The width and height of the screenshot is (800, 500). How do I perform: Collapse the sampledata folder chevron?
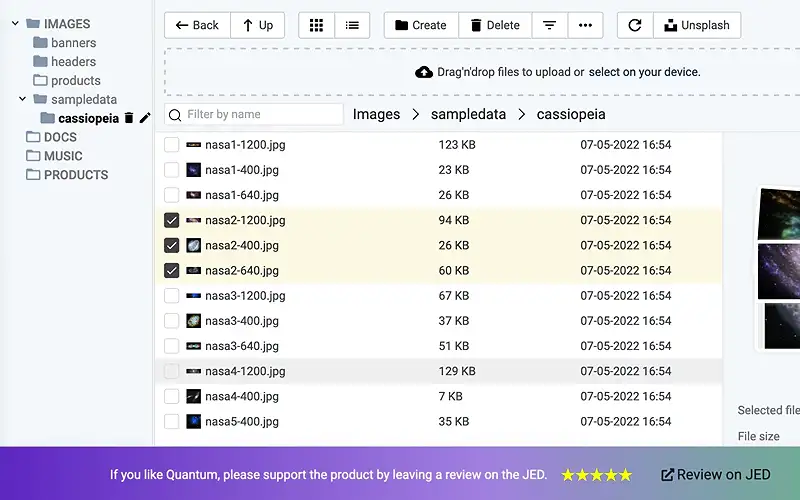[x=22, y=99]
